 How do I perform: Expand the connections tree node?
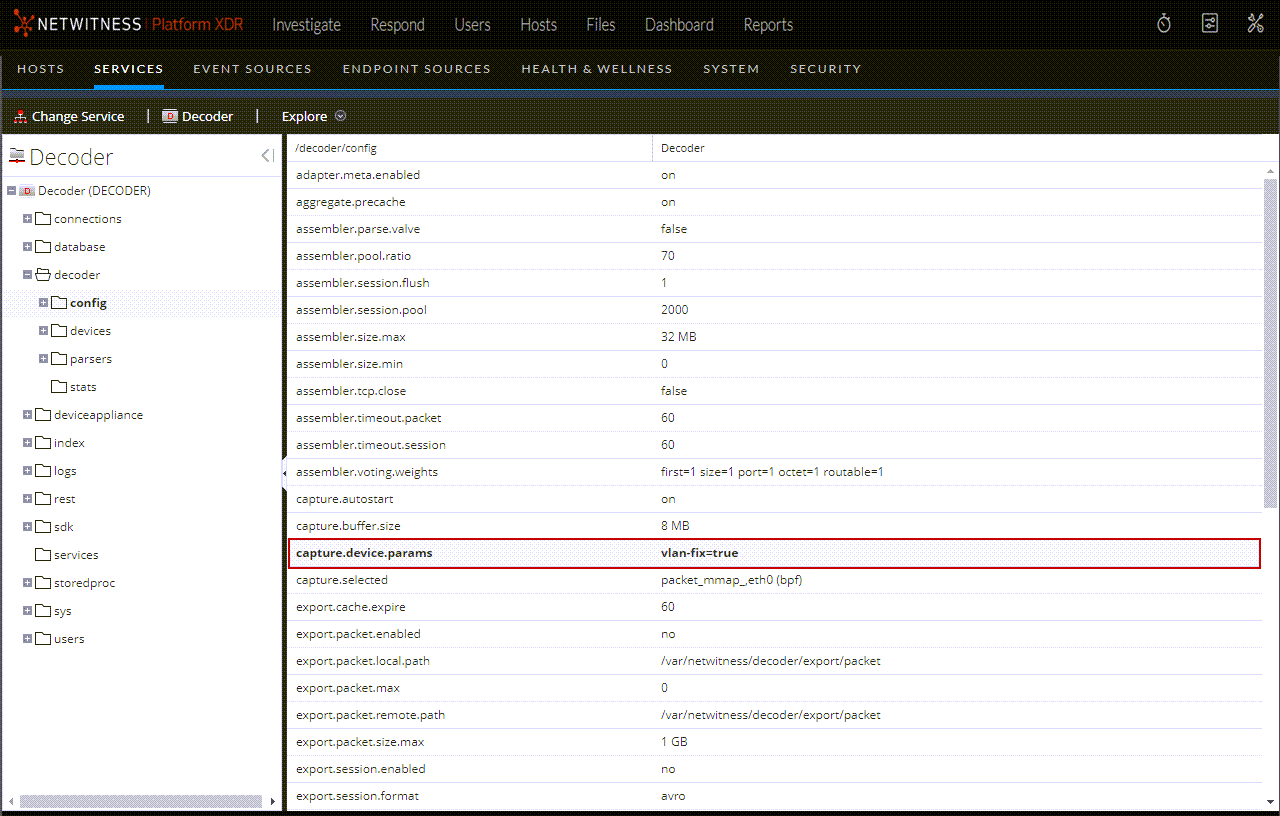(26, 218)
